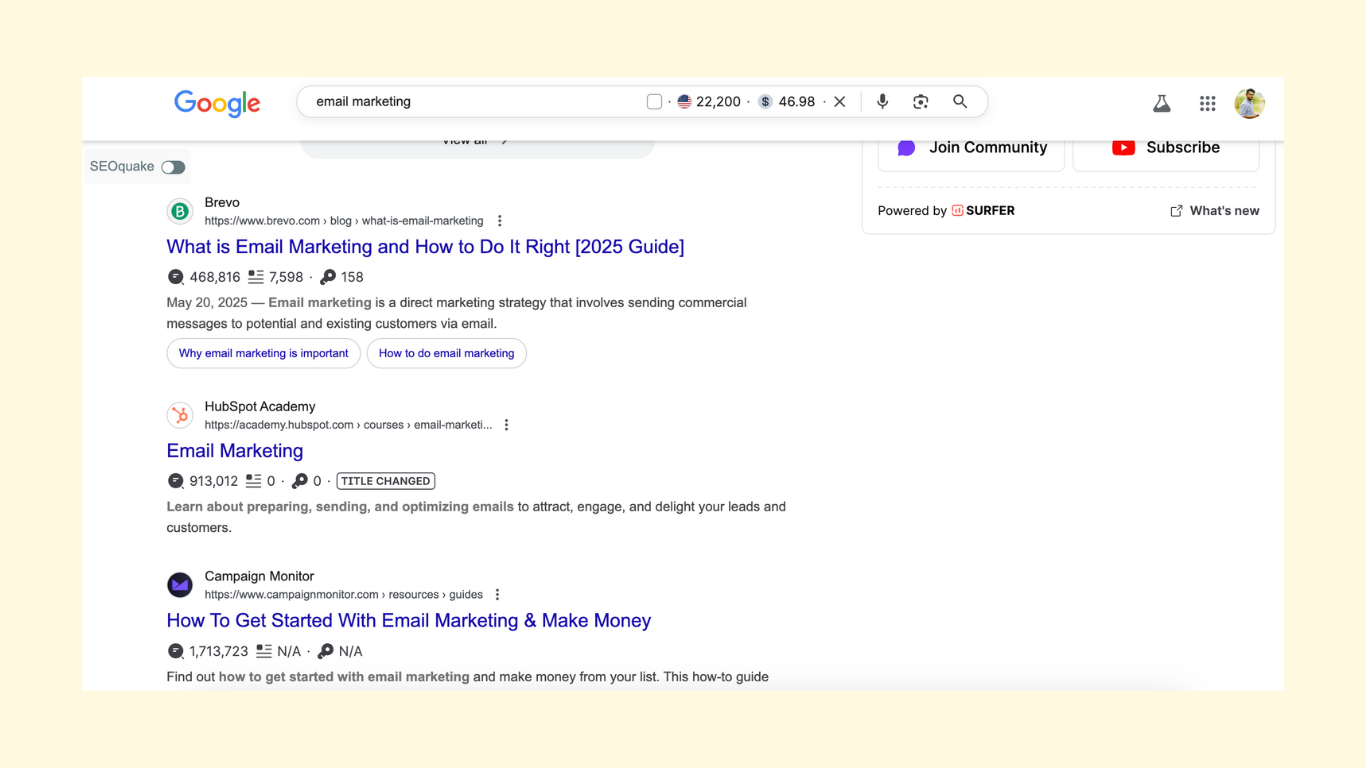Click the US flag search volume icon
Screen dimensions: 1366x768
684,102
